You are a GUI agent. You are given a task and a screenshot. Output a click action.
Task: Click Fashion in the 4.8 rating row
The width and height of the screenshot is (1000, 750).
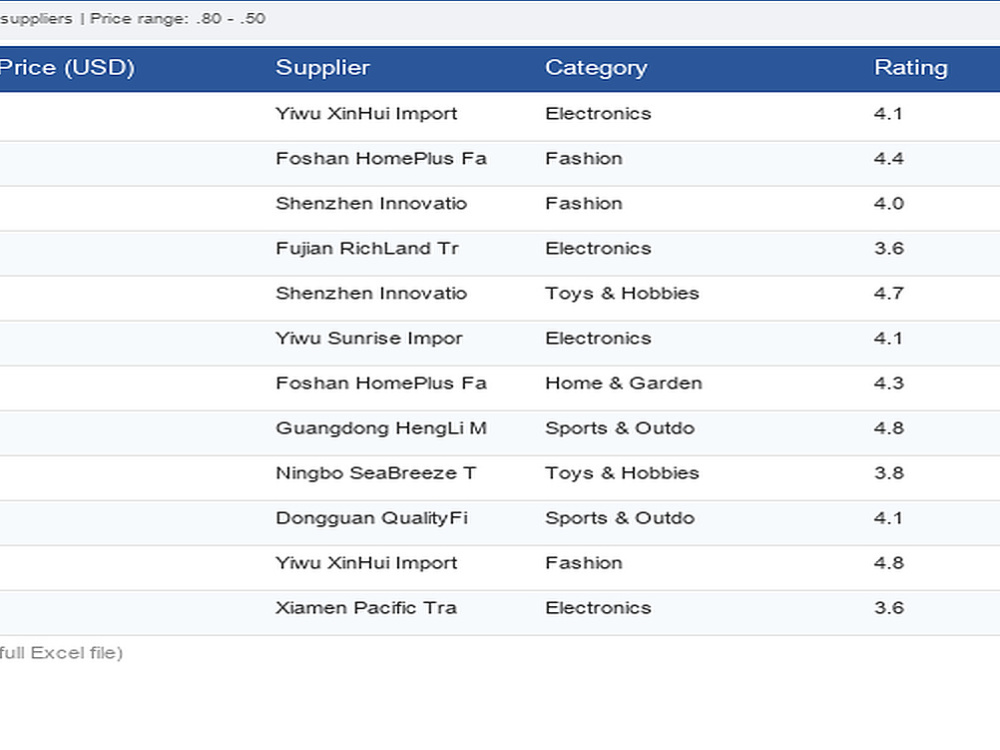click(584, 563)
